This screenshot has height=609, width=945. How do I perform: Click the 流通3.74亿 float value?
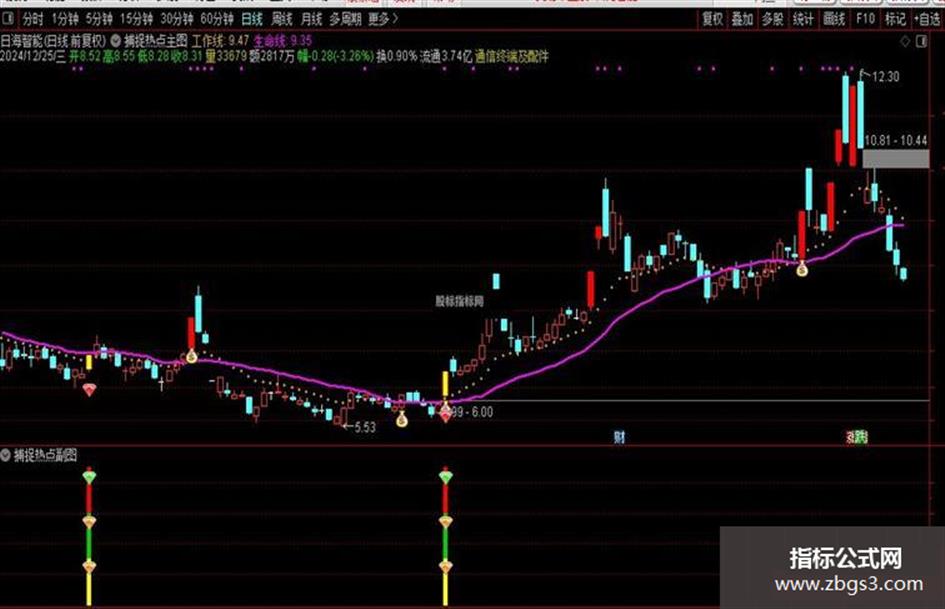[x=445, y=57]
